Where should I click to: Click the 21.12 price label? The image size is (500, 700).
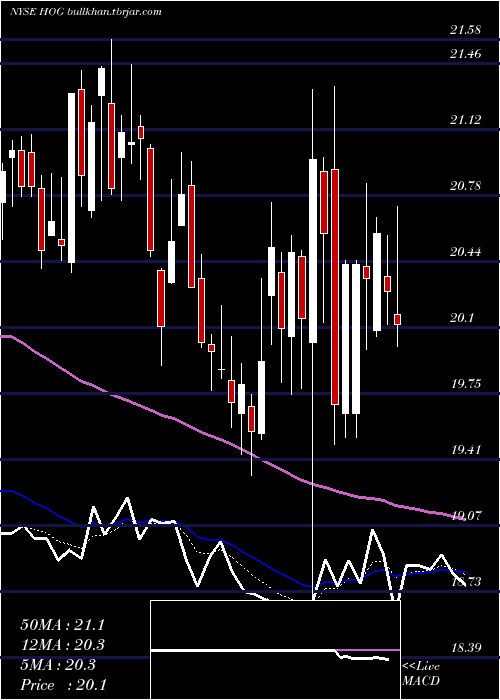pos(466,120)
